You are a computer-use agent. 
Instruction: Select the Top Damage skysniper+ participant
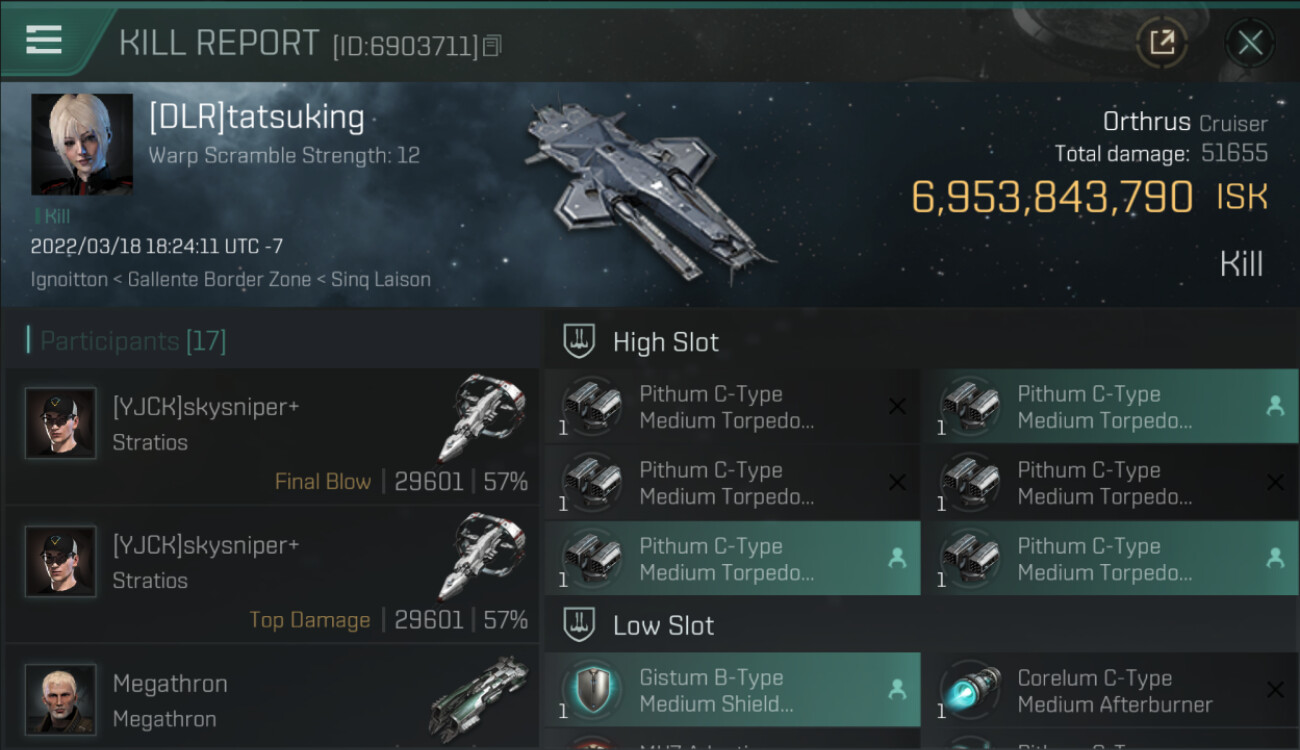[270, 574]
